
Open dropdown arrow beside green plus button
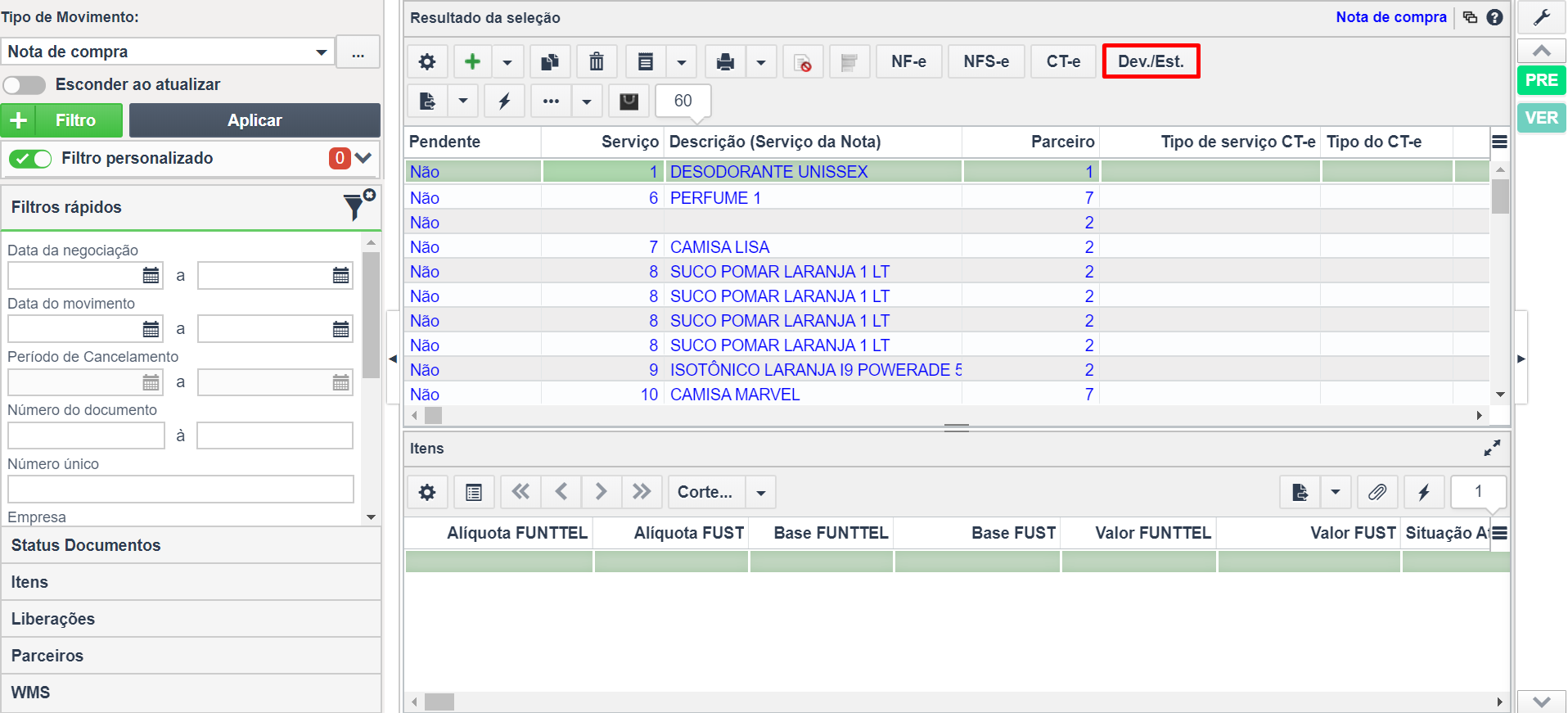tap(507, 61)
